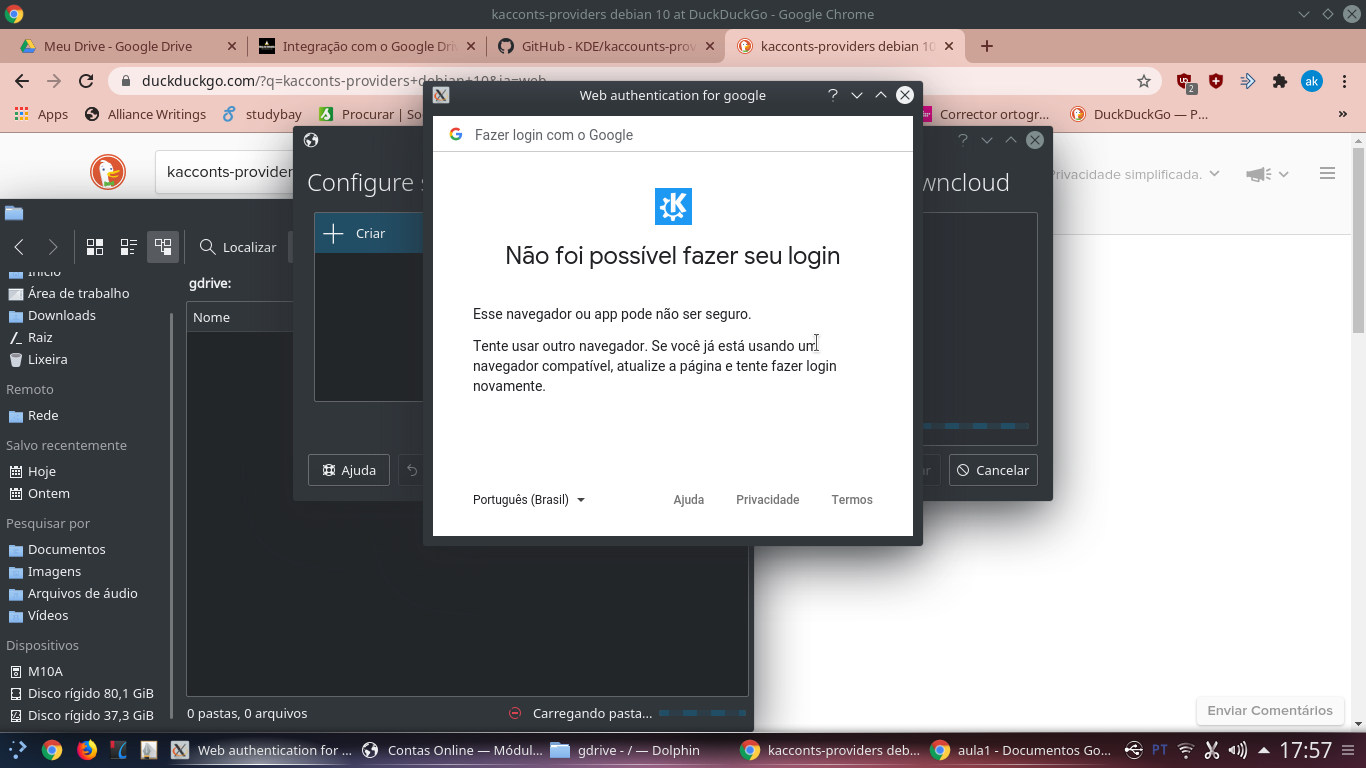
Task: Click the uBlock Origin extension icon
Action: [1185, 82]
